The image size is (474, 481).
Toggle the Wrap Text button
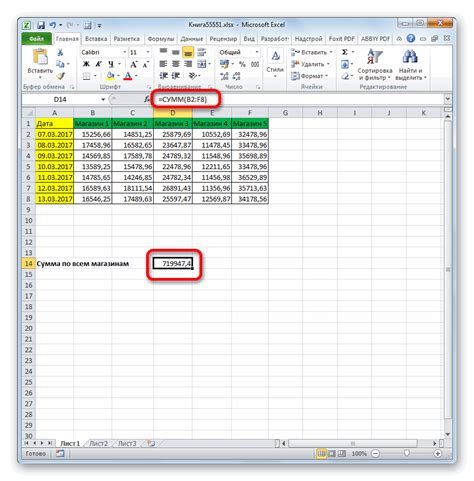coord(201,52)
